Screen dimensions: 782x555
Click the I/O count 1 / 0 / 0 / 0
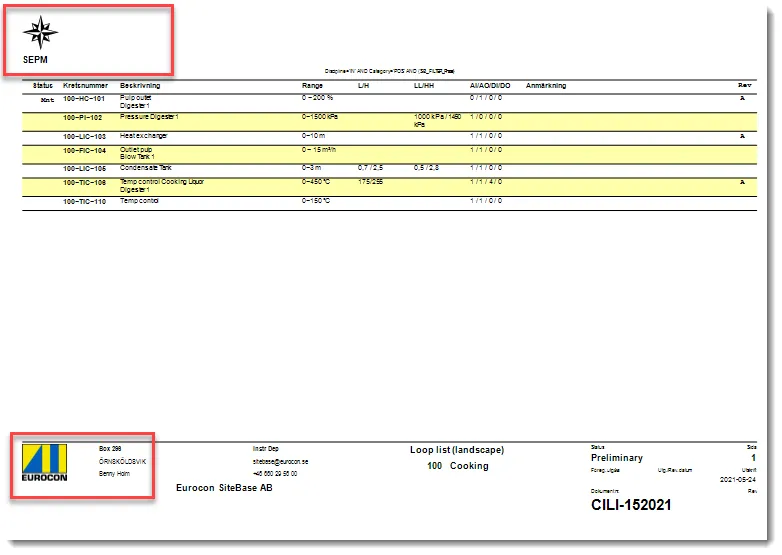coord(486,117)
